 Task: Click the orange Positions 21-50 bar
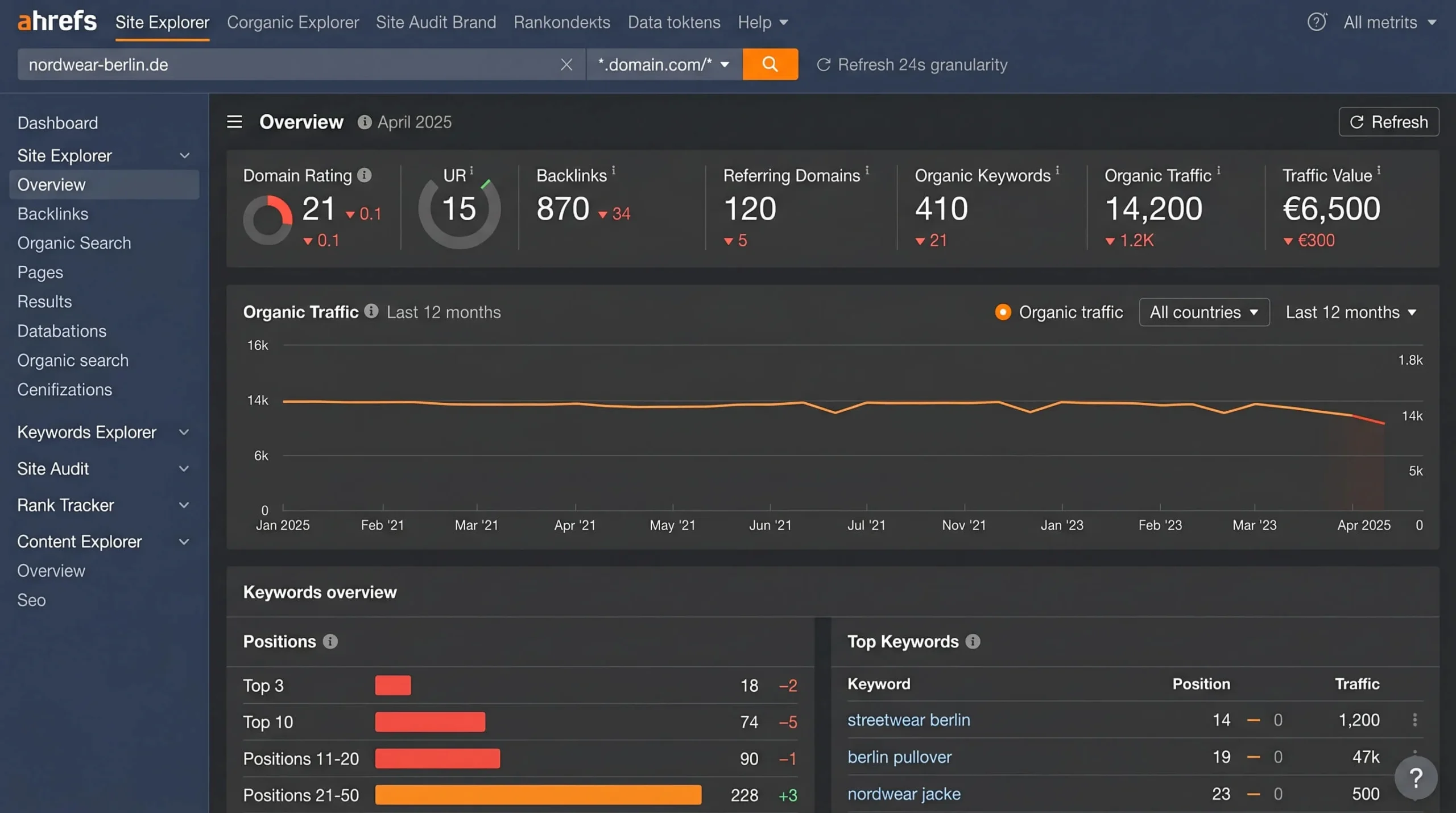(x=538, y=794)
